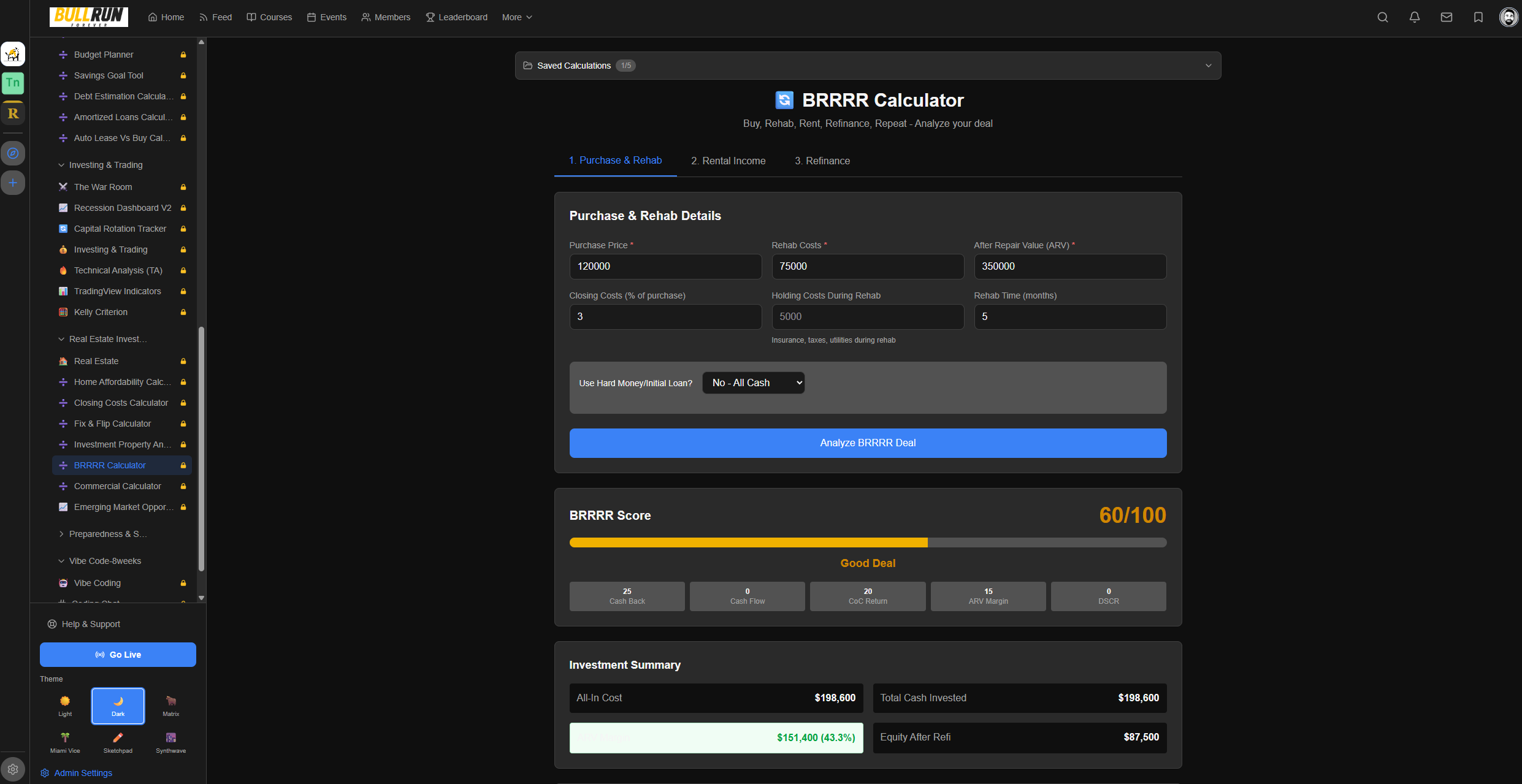This screenshot has width=1522, height=784.
Task: Click the Kelly Criterion sidebar icon
Action: pyautogui.click(x=63, y=312)
